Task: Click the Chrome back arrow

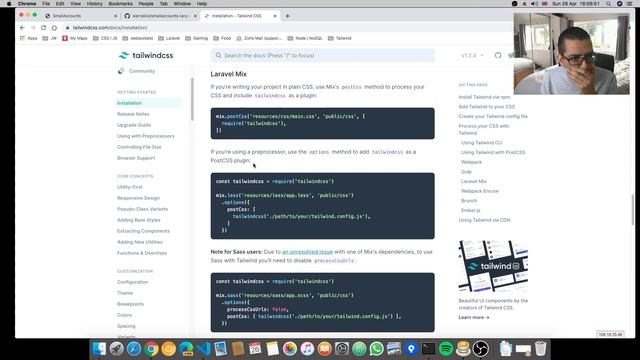Action: [22, 27]
